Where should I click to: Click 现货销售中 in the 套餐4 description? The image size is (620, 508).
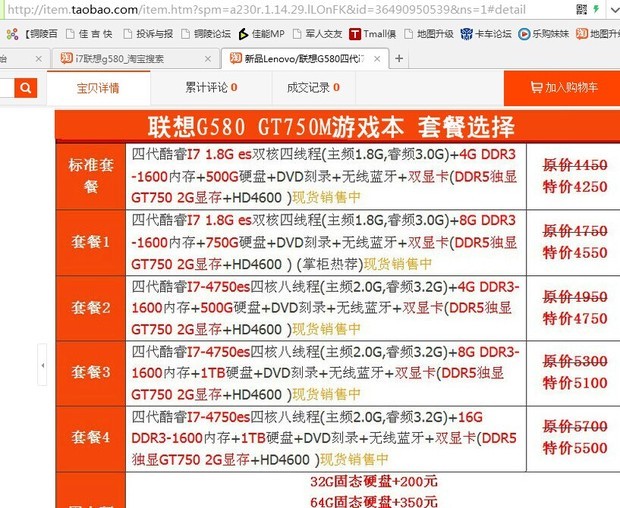click(354, 459)
